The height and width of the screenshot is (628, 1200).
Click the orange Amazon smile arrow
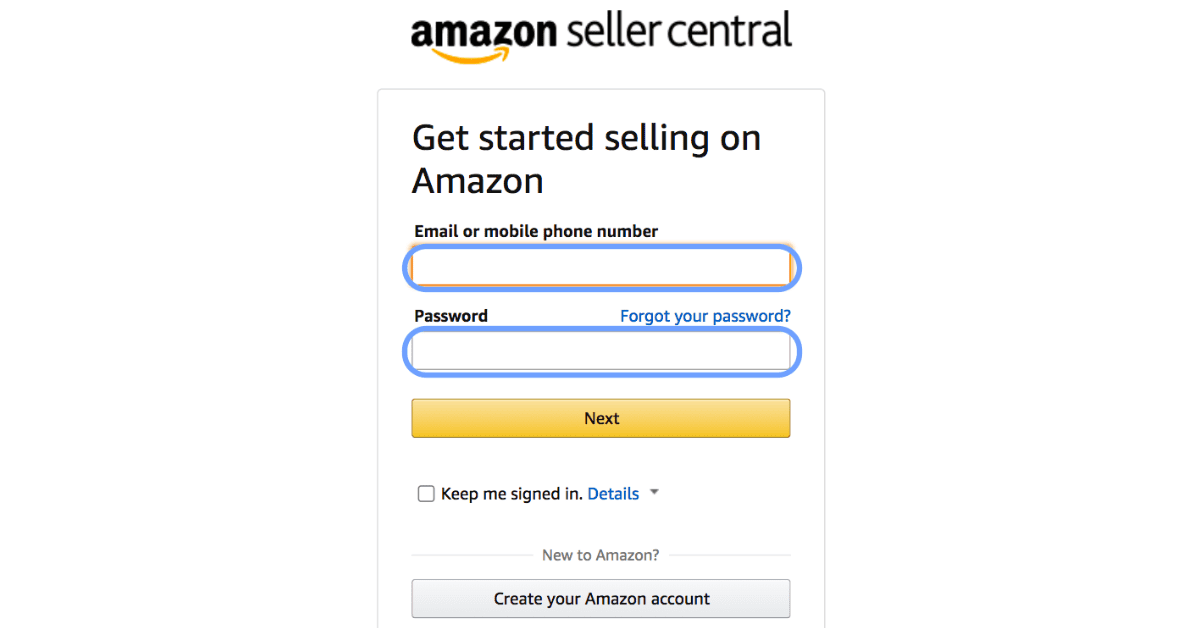471,55
